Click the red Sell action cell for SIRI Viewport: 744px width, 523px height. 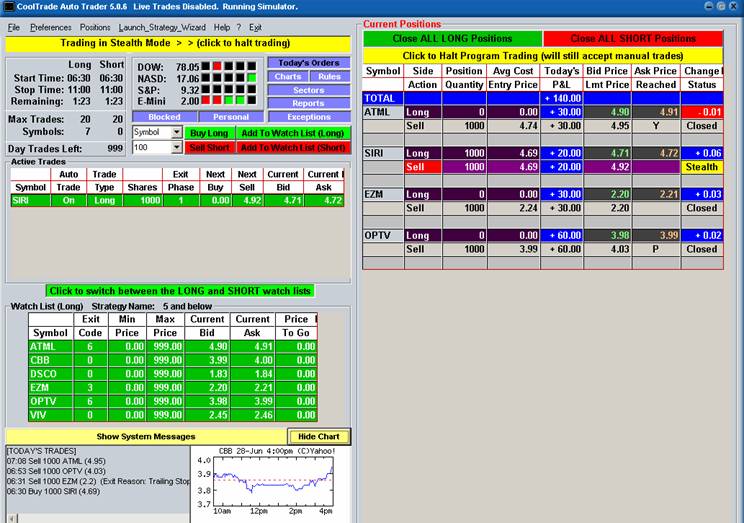coord(423,167)
